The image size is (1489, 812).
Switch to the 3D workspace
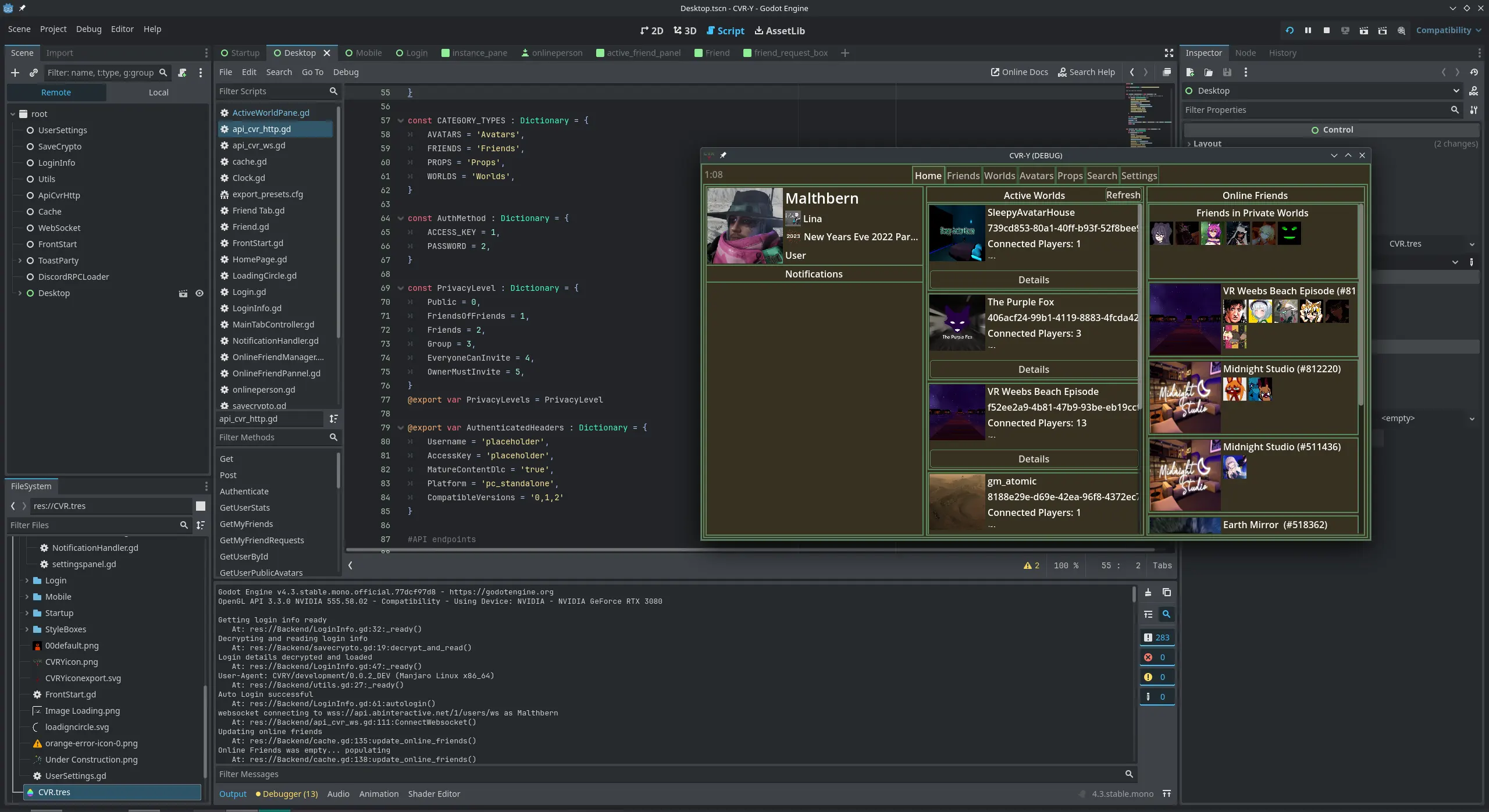click(x=685, y=31)
